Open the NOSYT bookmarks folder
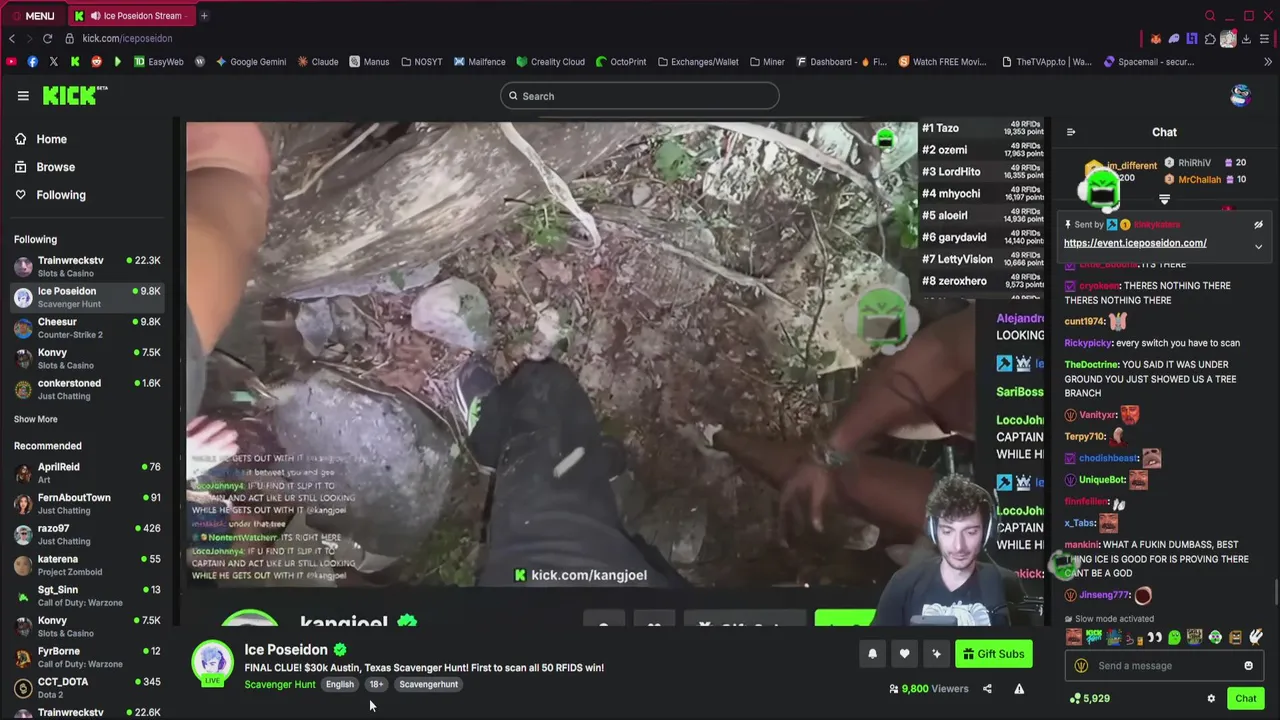The height and width of the screenshot is (720, 1280). tap(421, 62)
